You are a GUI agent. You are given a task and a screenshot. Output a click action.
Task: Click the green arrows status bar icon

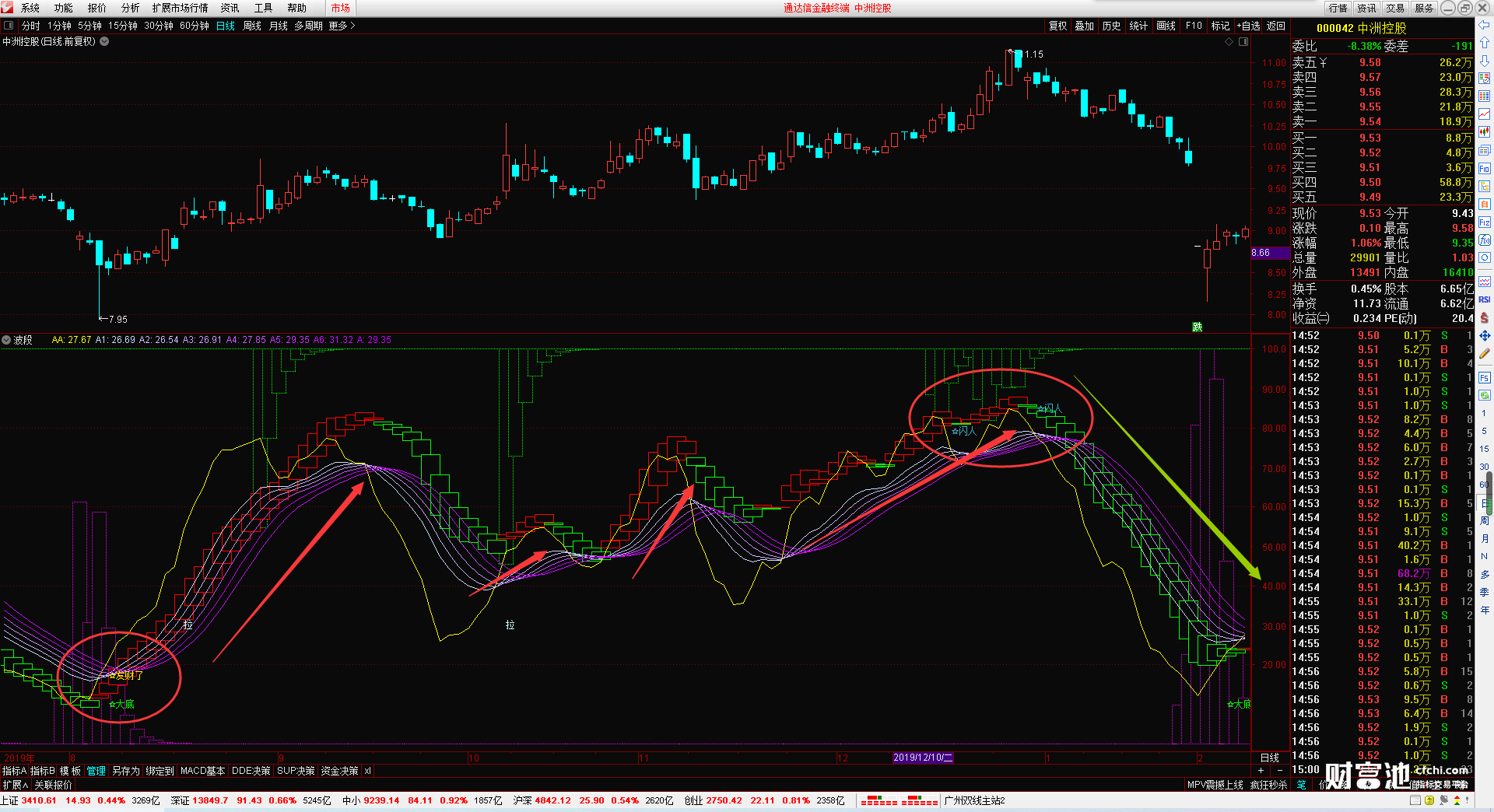click(1457, 800)
